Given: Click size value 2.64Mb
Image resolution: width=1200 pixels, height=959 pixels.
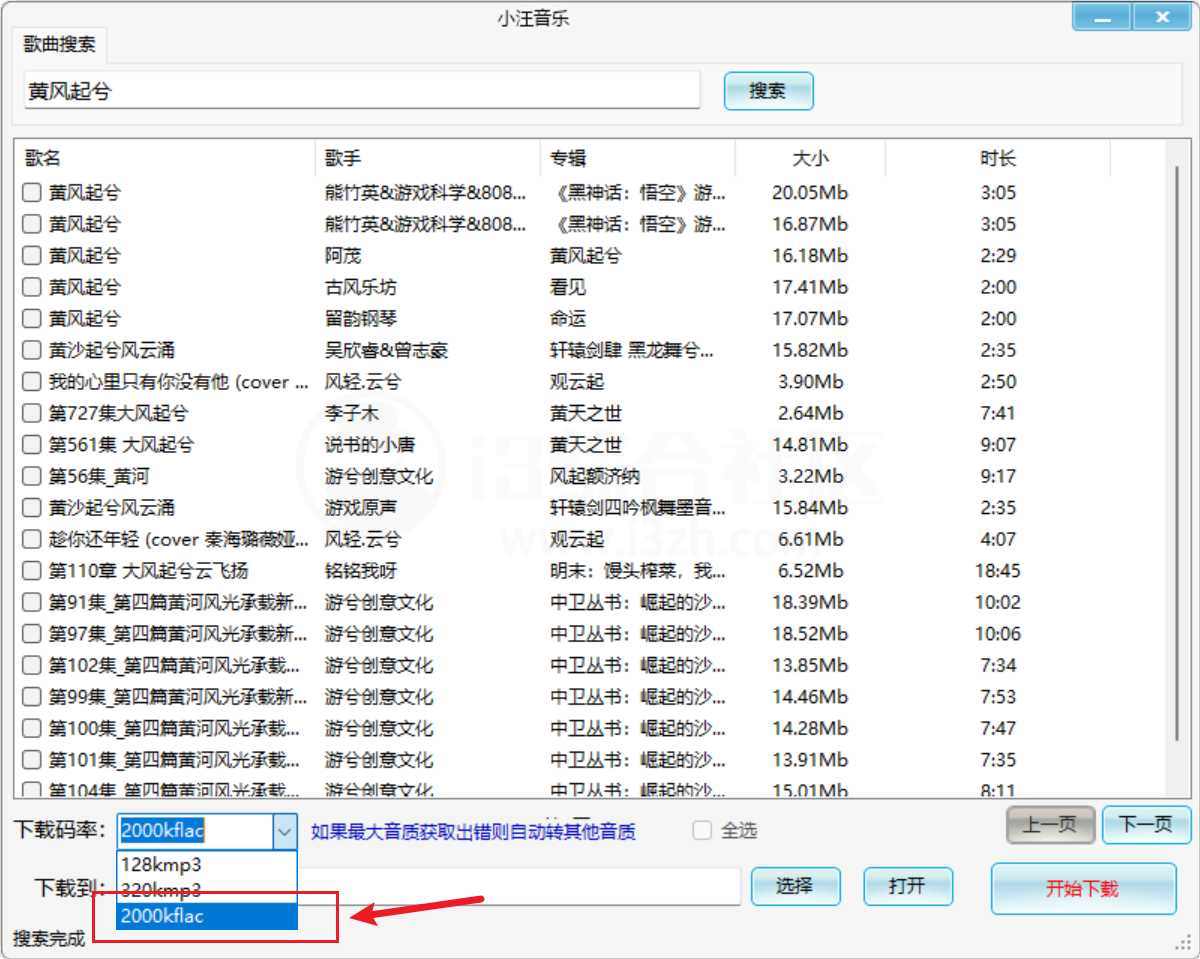Looking at the screenshot, I should [810, 413].
